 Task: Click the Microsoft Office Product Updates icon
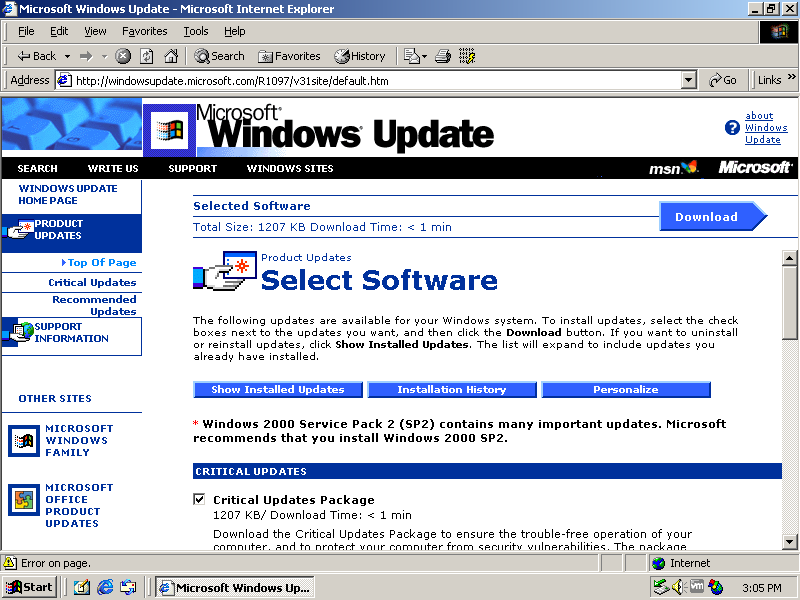[x=24, y=500]
